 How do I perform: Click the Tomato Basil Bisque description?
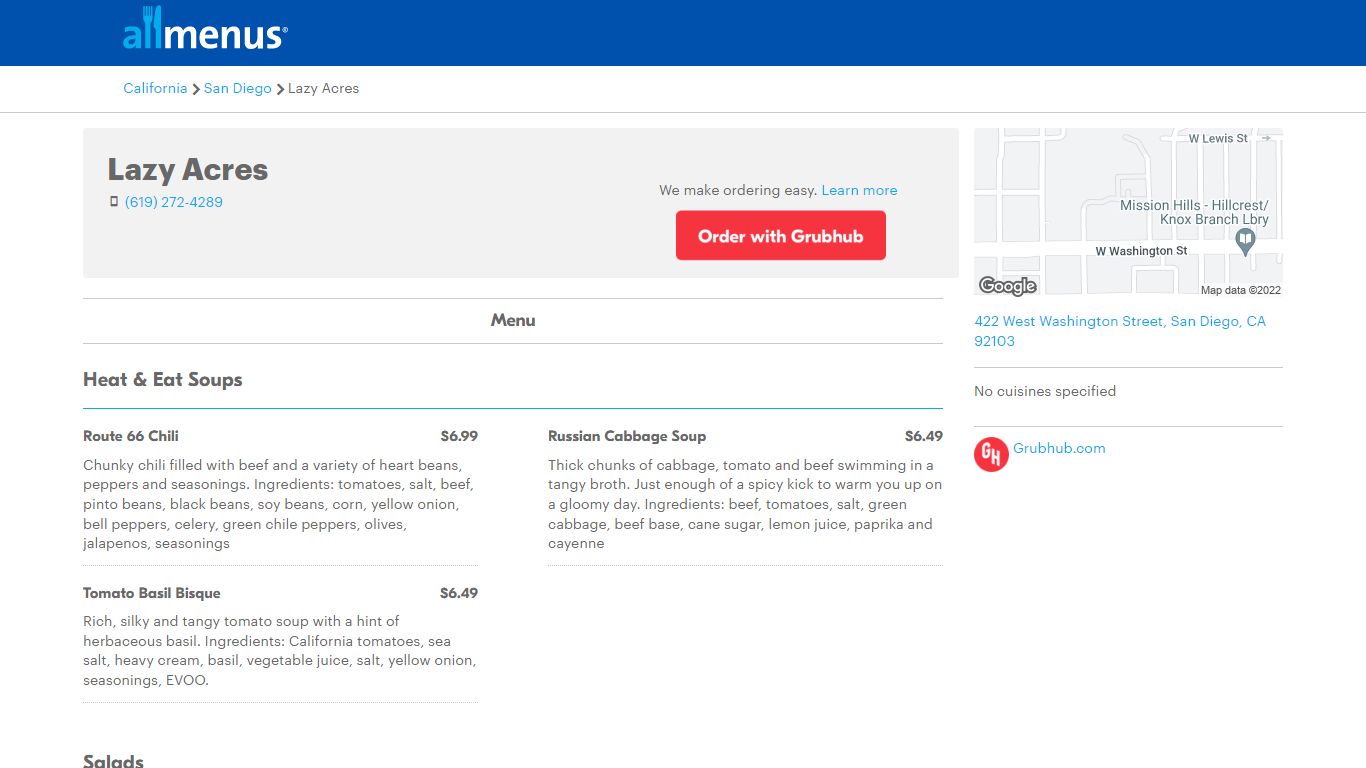[x=280, y=651]
